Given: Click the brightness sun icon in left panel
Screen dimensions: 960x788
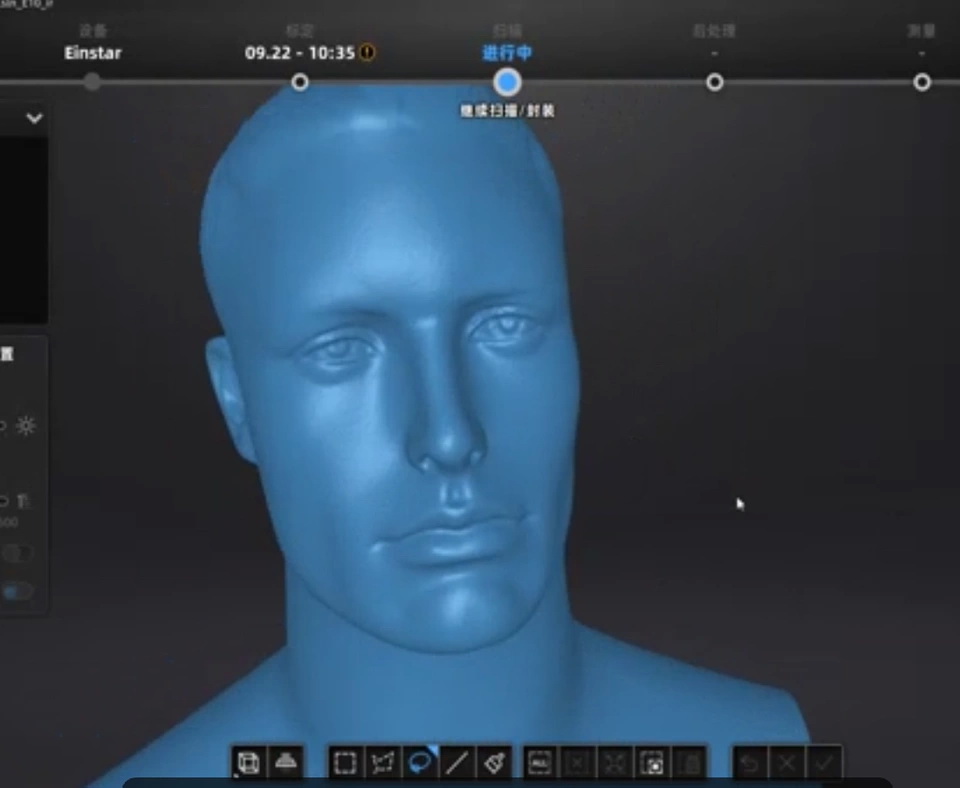Looking at the screenshot, I should click(26, 426).
